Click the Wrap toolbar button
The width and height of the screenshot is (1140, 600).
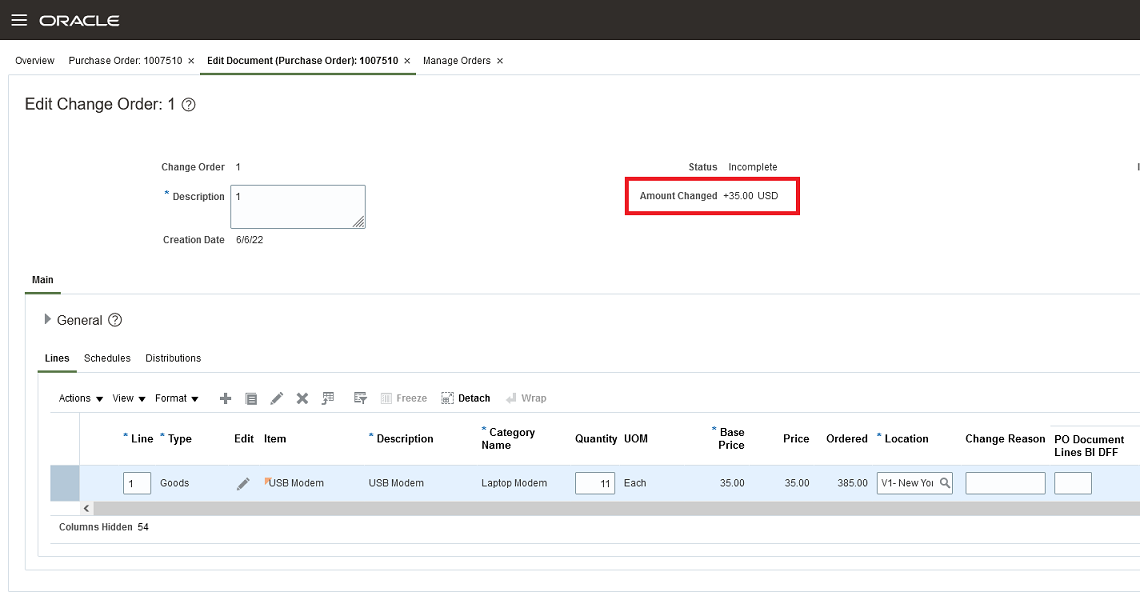[x=526, y=399]
